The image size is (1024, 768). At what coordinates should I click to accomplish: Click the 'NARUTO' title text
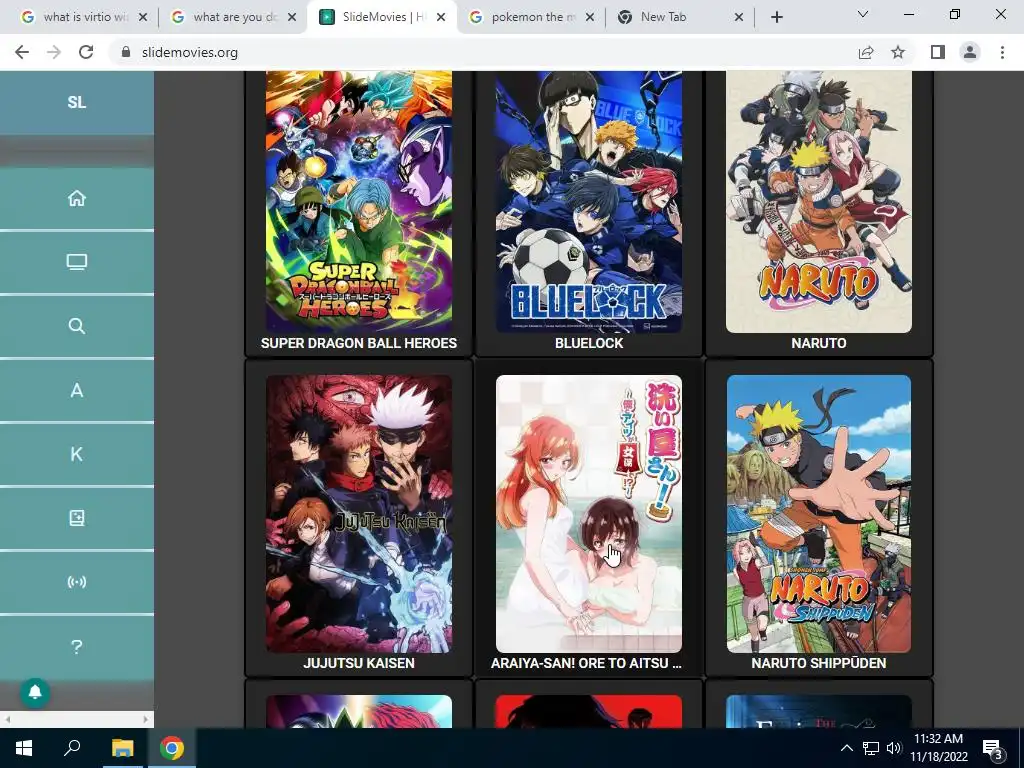(819, 343)
